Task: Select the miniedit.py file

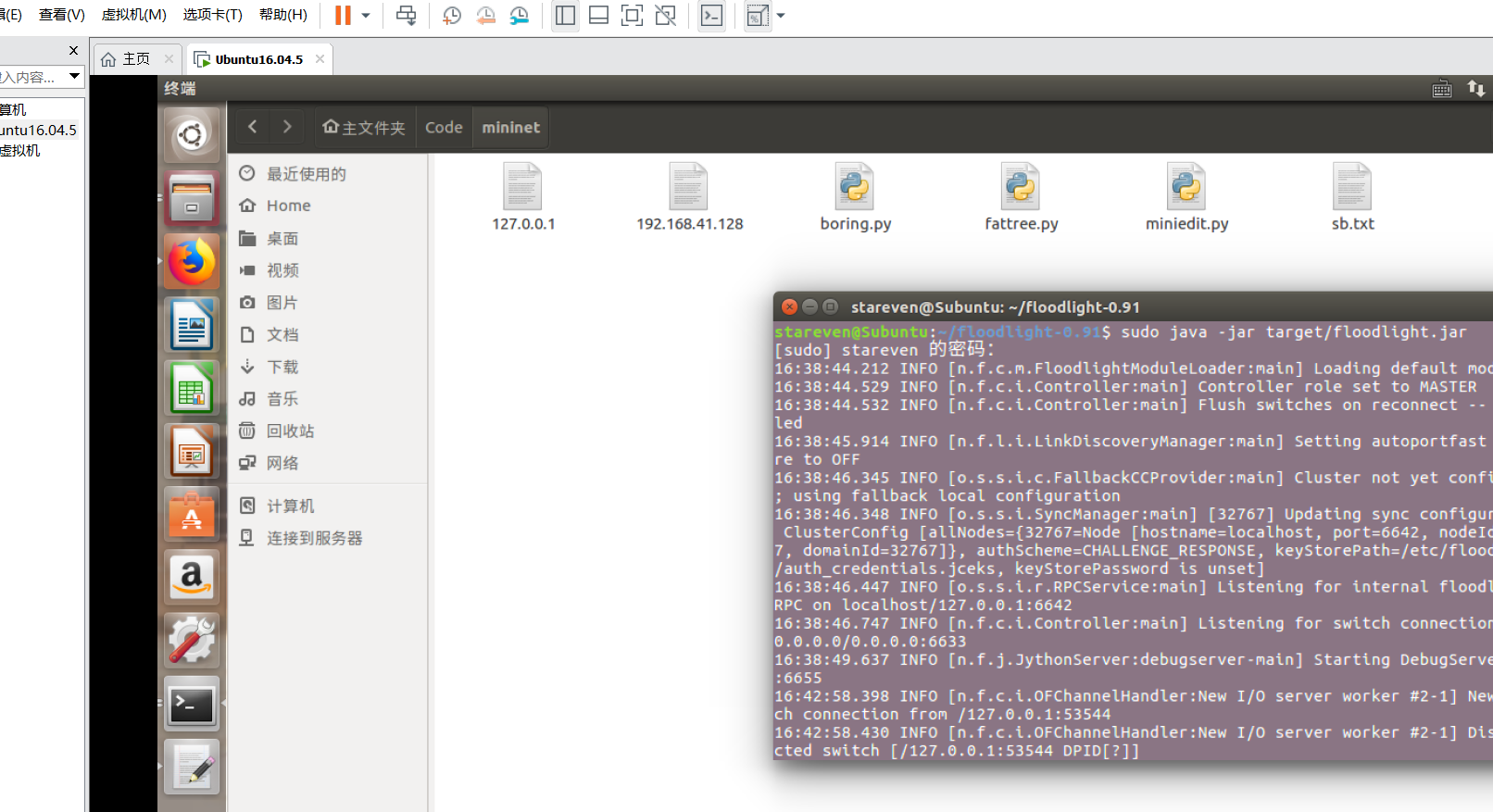Action: click(1186, 197)
